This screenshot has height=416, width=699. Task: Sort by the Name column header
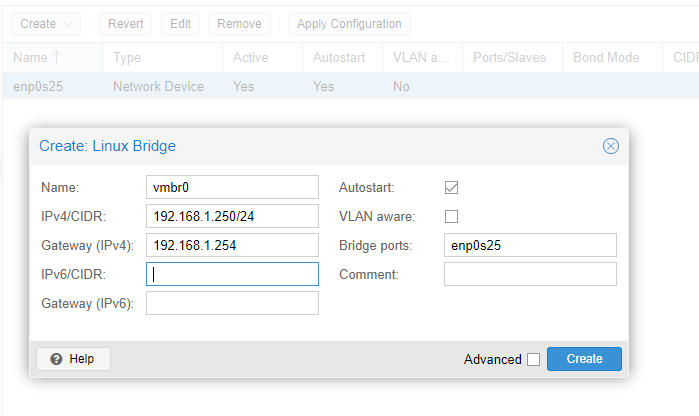pos(52,58)
